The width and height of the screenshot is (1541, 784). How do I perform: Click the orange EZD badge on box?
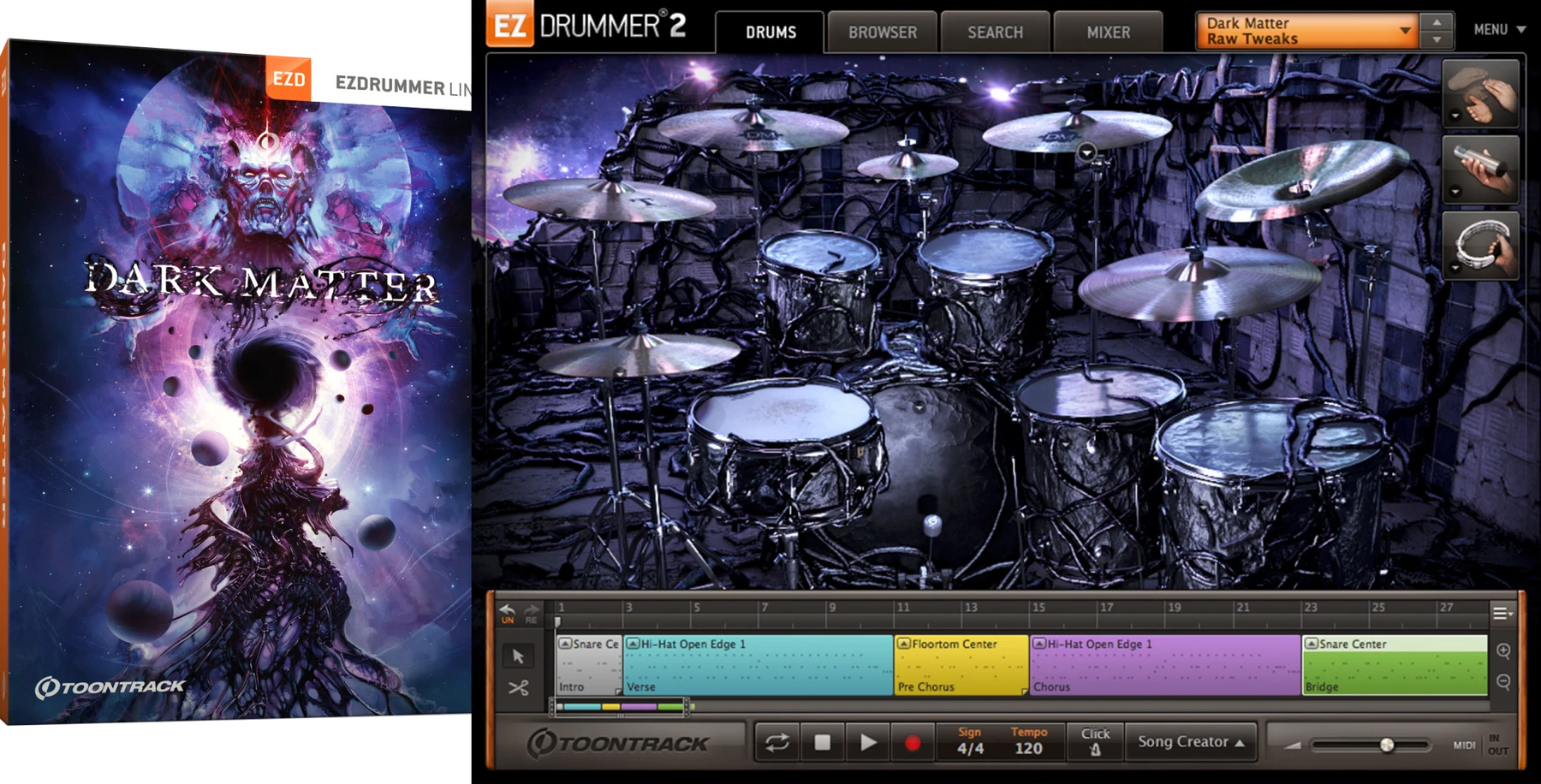pyautogui.click(x=289, y=79)
